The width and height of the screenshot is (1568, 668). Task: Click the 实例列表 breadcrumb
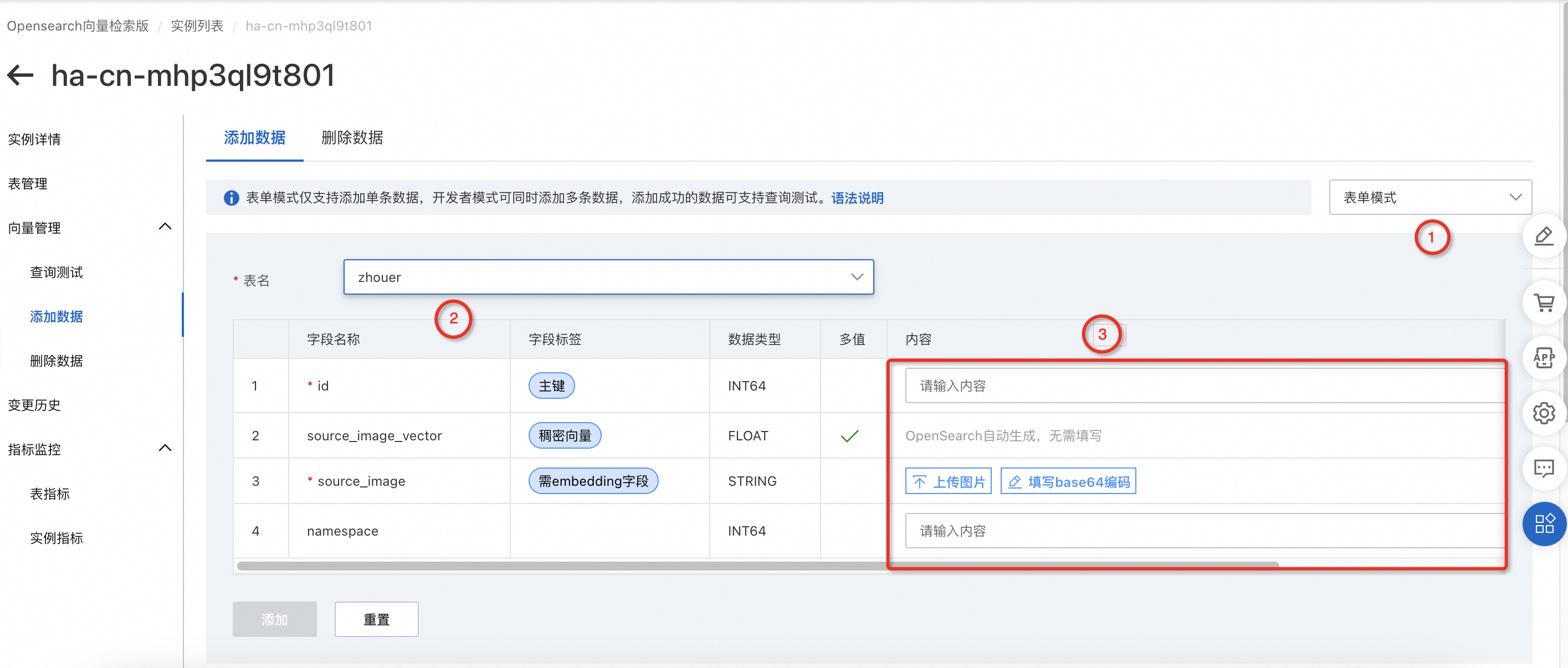coord(197,25)
